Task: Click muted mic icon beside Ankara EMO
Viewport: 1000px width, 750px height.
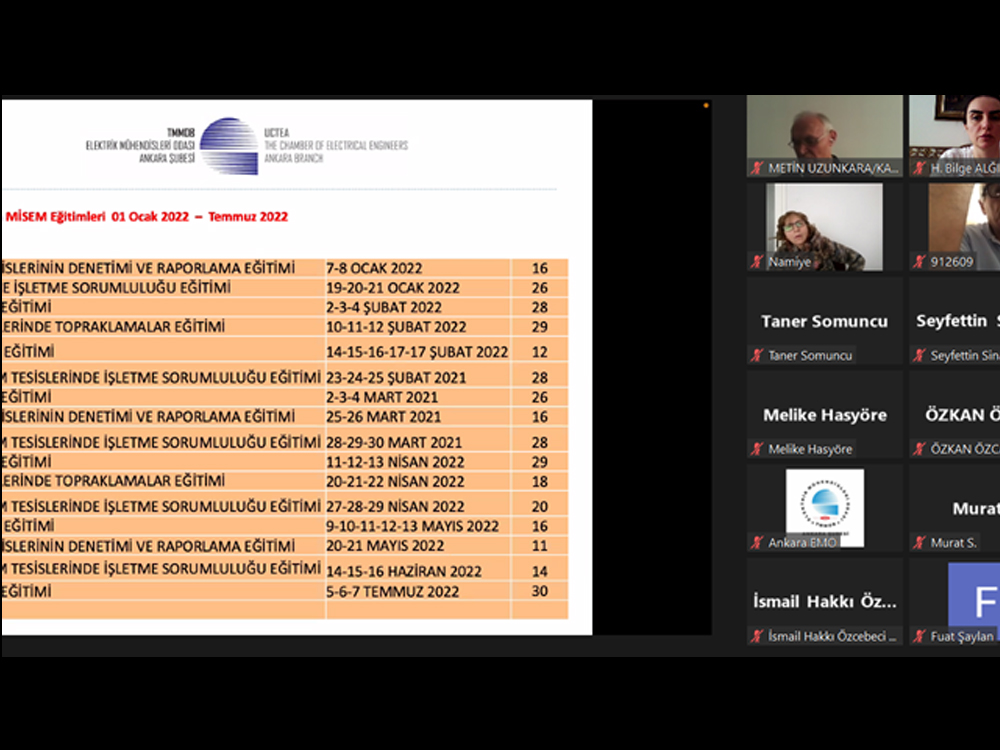Action: pyautogui.click(x=757, y=543)
